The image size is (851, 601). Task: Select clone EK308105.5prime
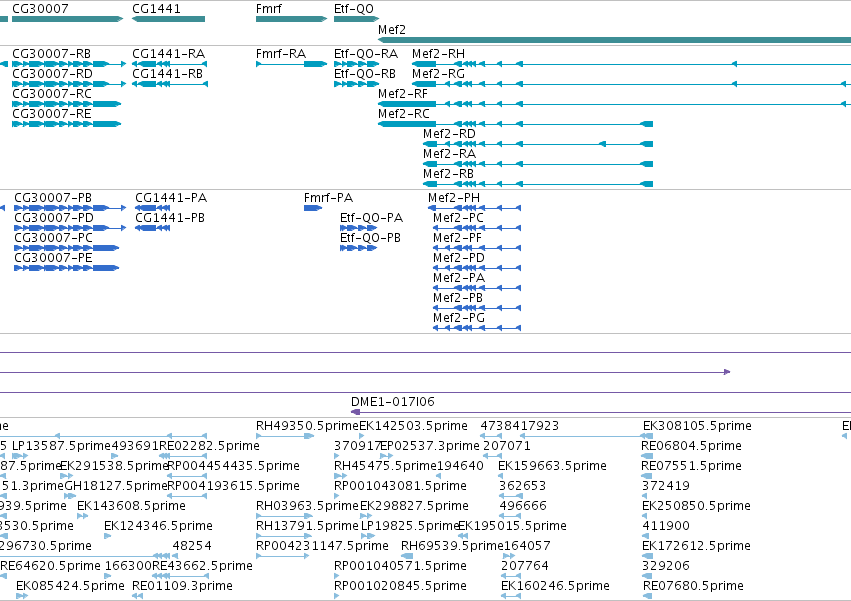pos(647,436)
